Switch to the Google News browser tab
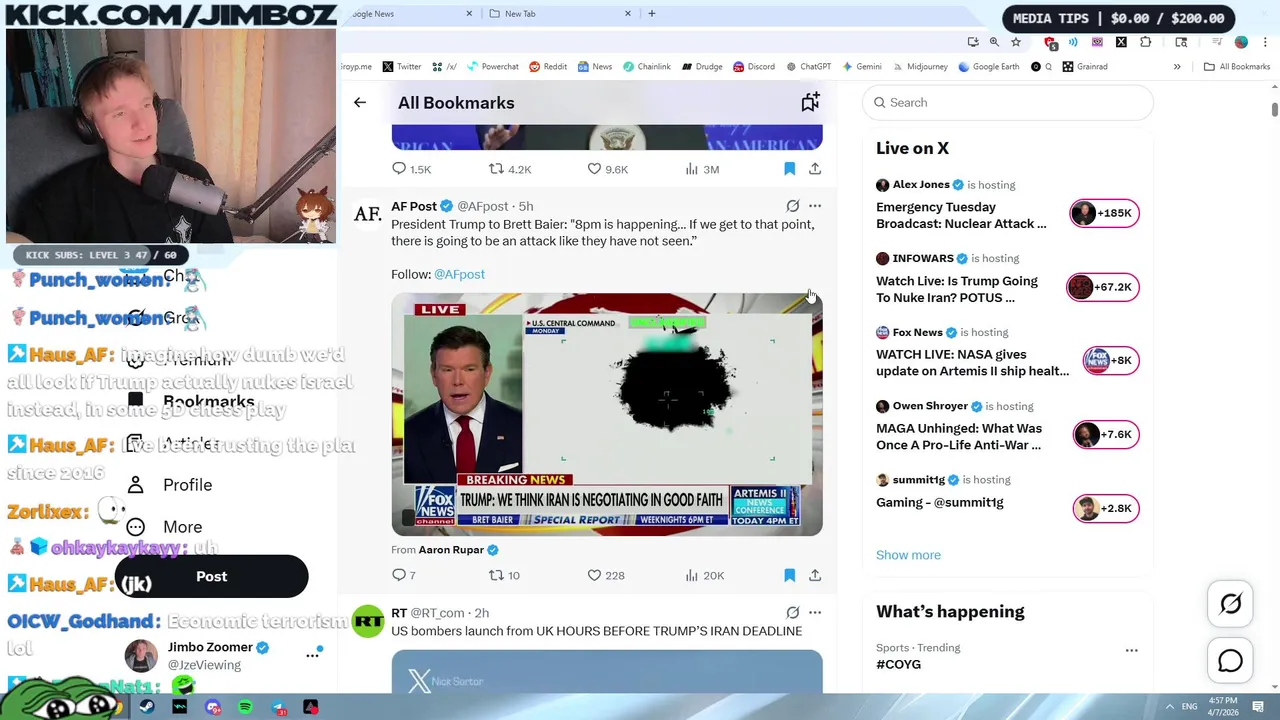This screenshot has width=1280, height=720. (x=410, y=14)
